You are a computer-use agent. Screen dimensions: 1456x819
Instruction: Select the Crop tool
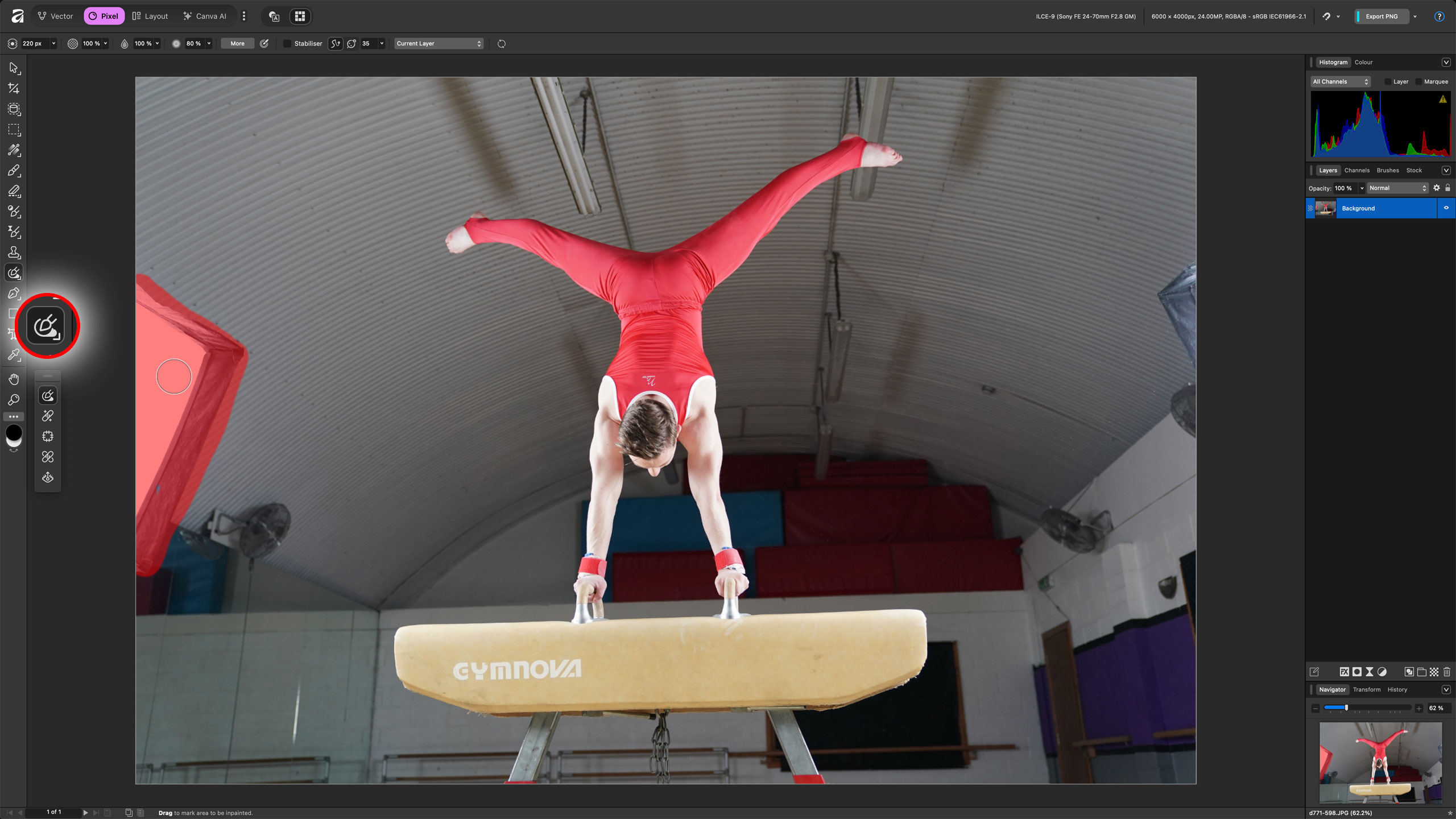click(x=14, y=89)
